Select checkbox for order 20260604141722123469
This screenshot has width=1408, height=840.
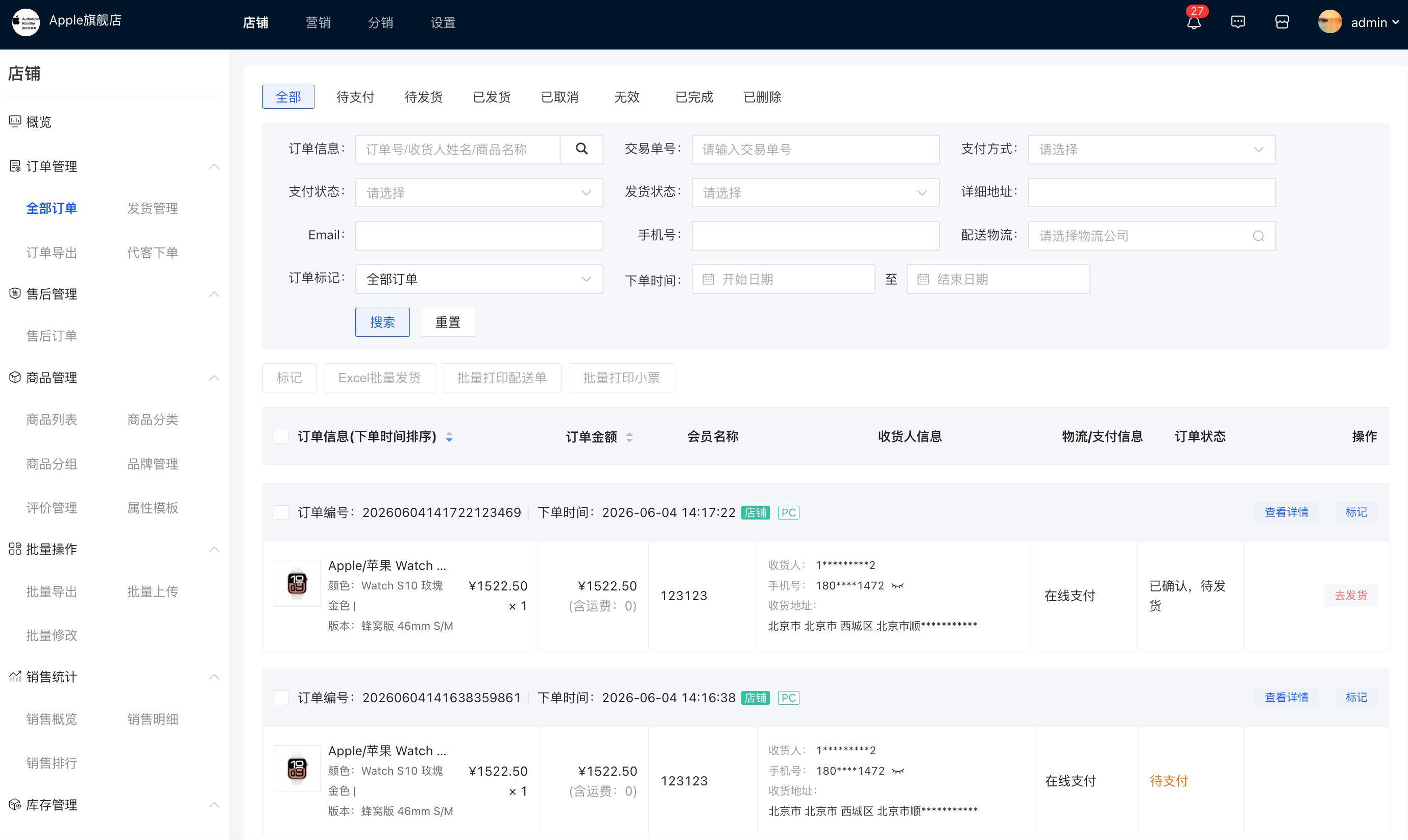281,512
